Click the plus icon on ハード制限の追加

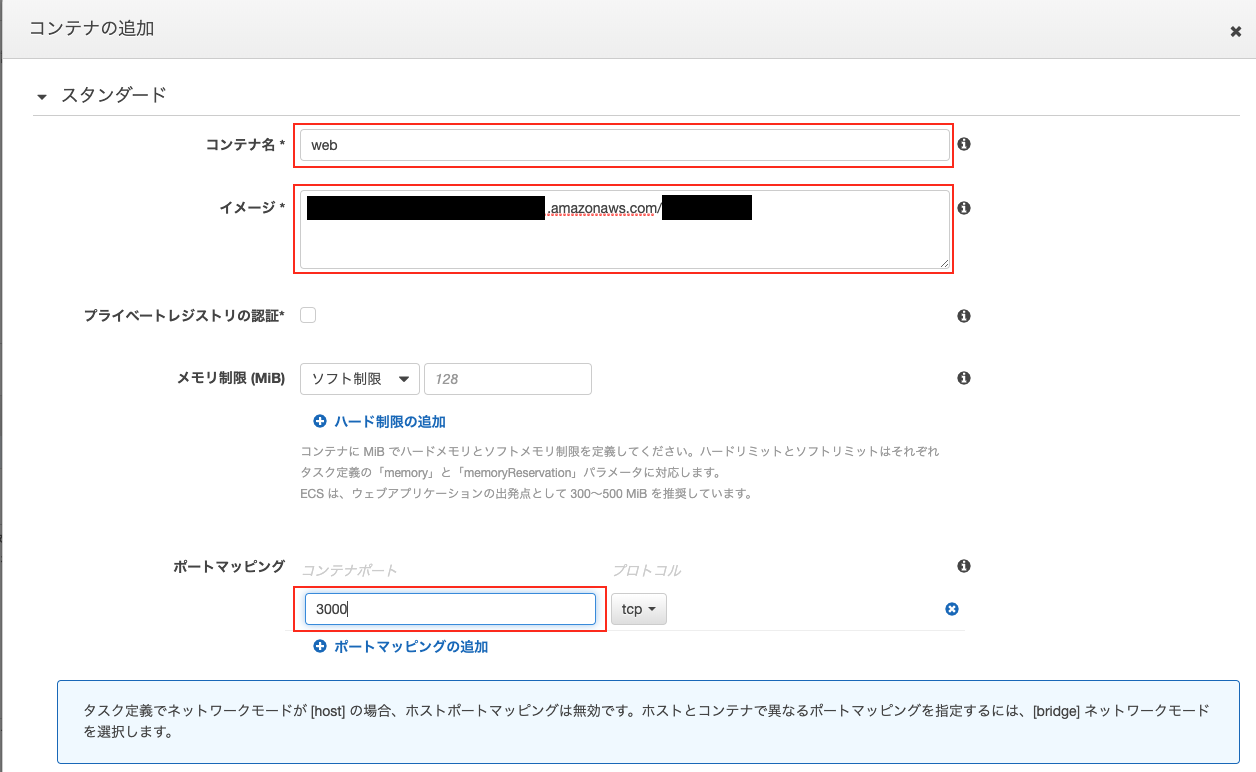pos(320,421)
